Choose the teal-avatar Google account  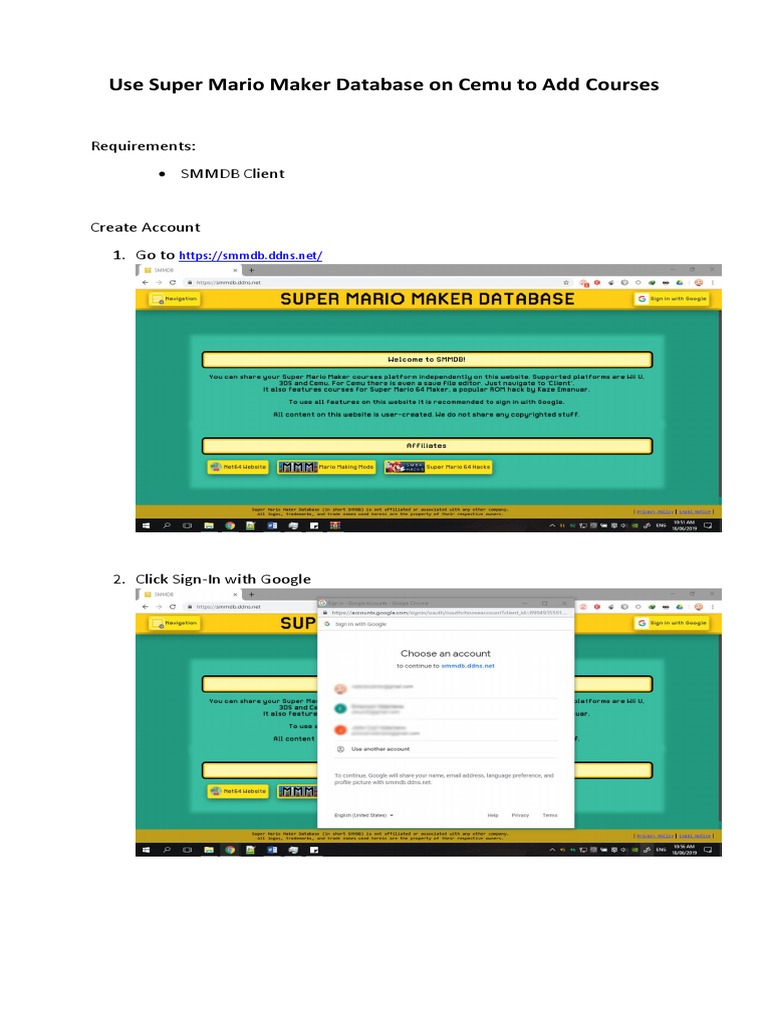pyautogui.click(x=445, y=709)
